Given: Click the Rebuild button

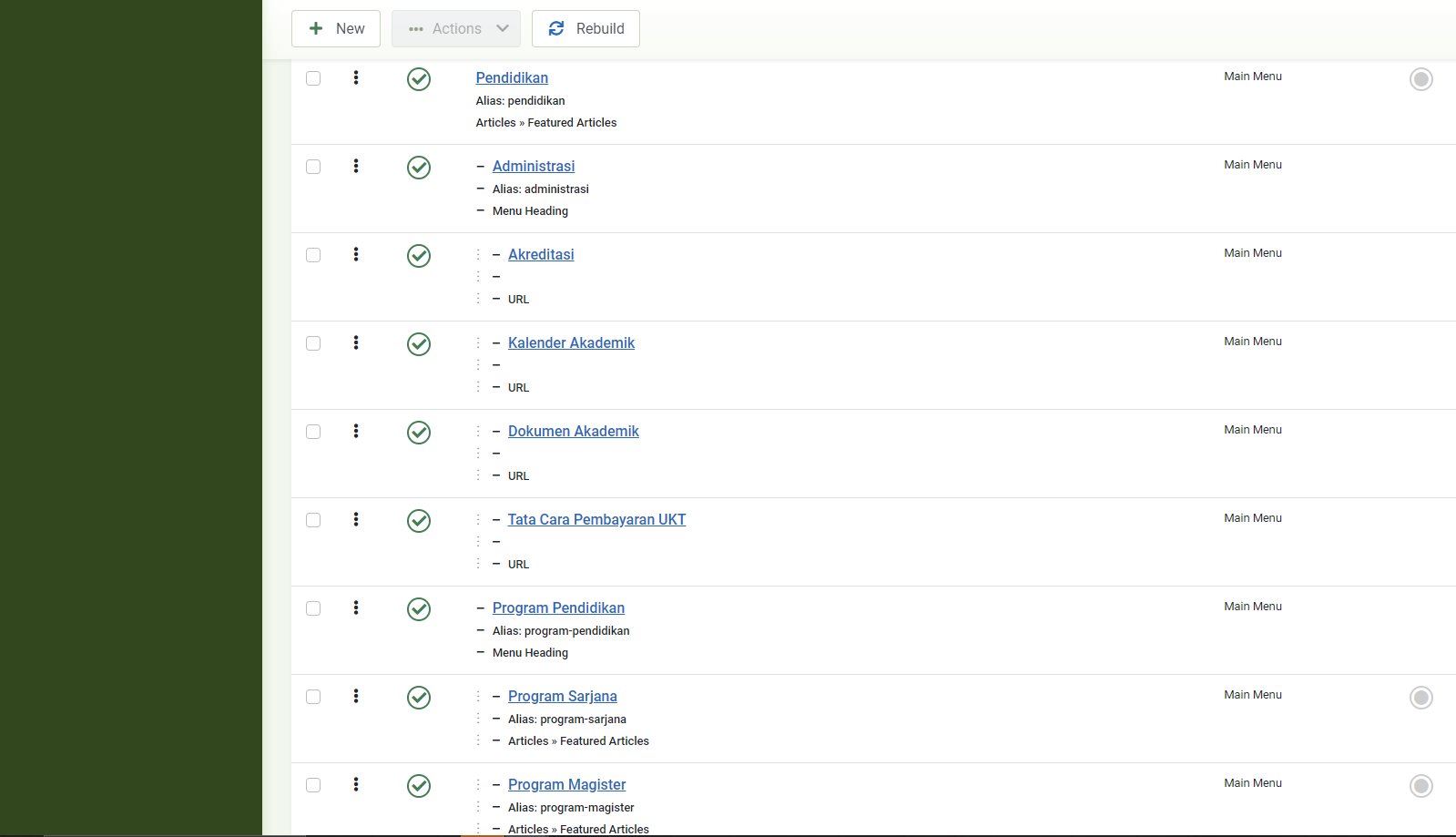Looking at the screenshot, I should click(585, 28).
